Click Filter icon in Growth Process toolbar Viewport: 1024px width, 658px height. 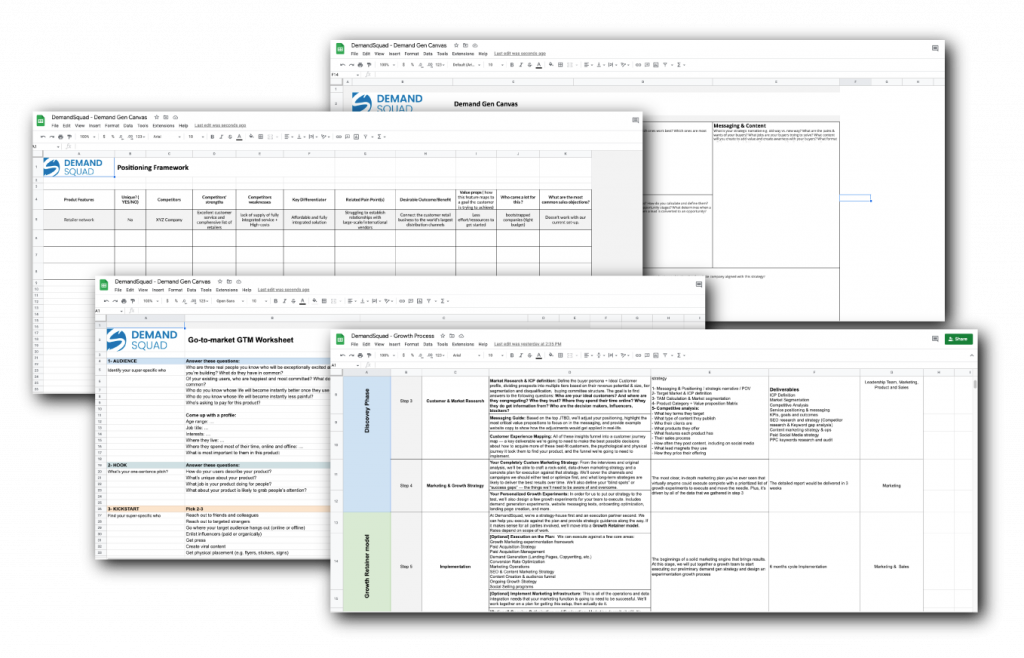tap(665, 355)
